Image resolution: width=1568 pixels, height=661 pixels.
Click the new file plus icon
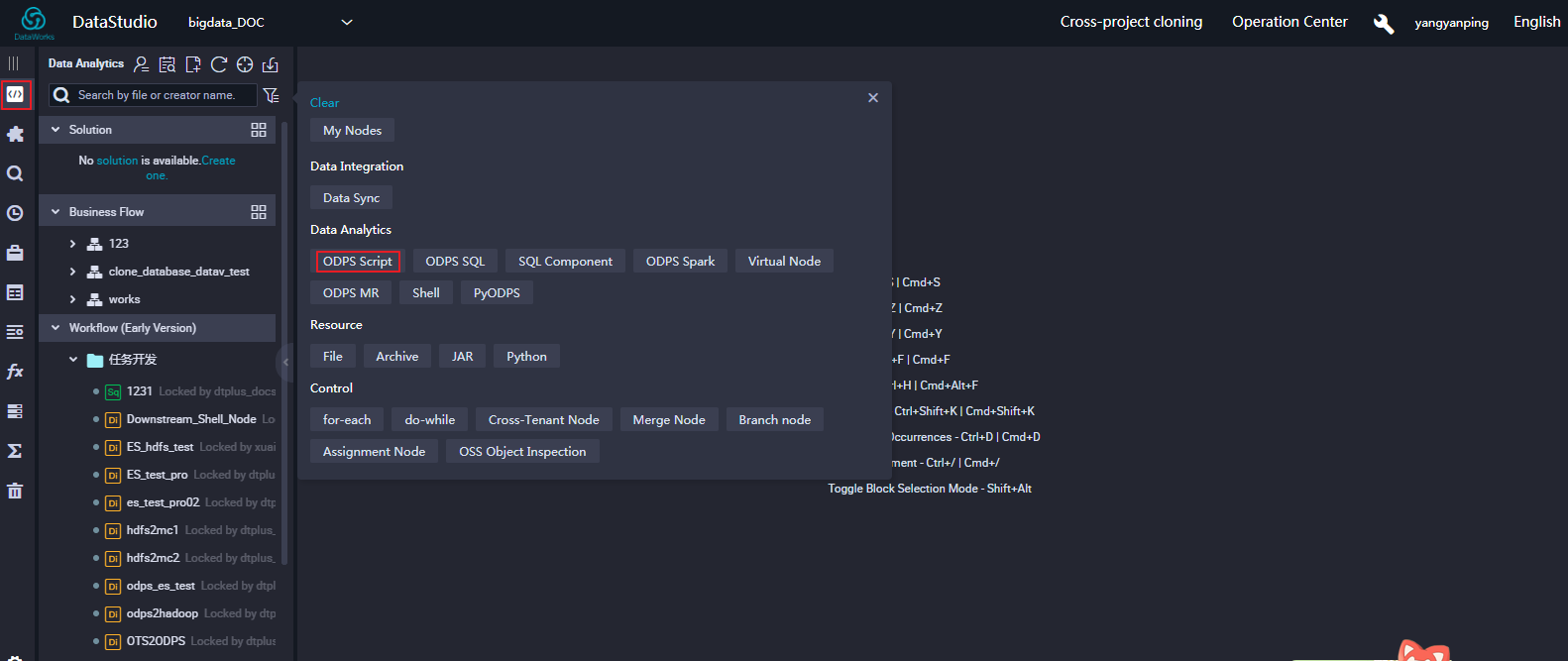pos(193,64)
